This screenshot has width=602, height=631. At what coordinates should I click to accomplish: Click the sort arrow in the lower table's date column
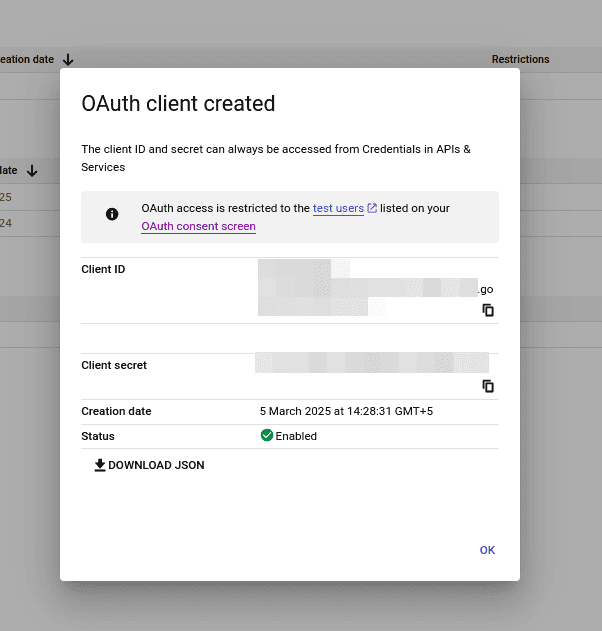pos(32,171)
